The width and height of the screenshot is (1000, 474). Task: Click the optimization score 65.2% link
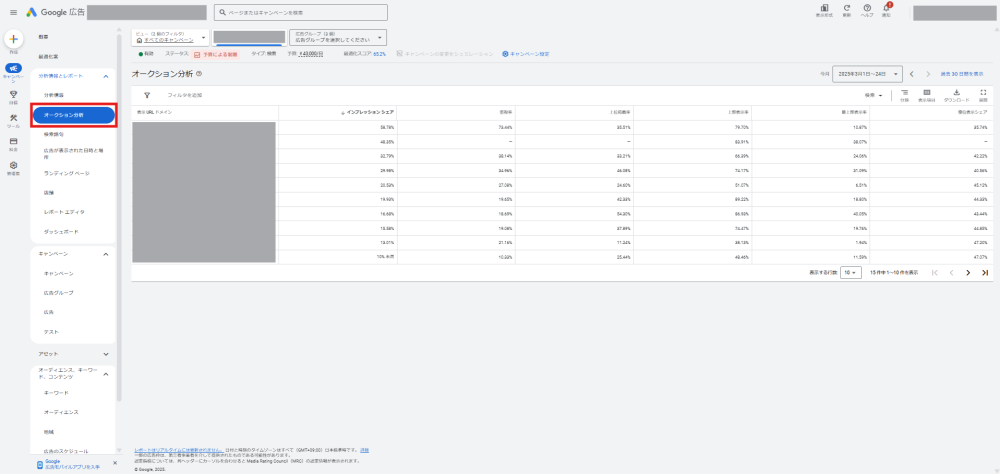[x=379, y=54]
